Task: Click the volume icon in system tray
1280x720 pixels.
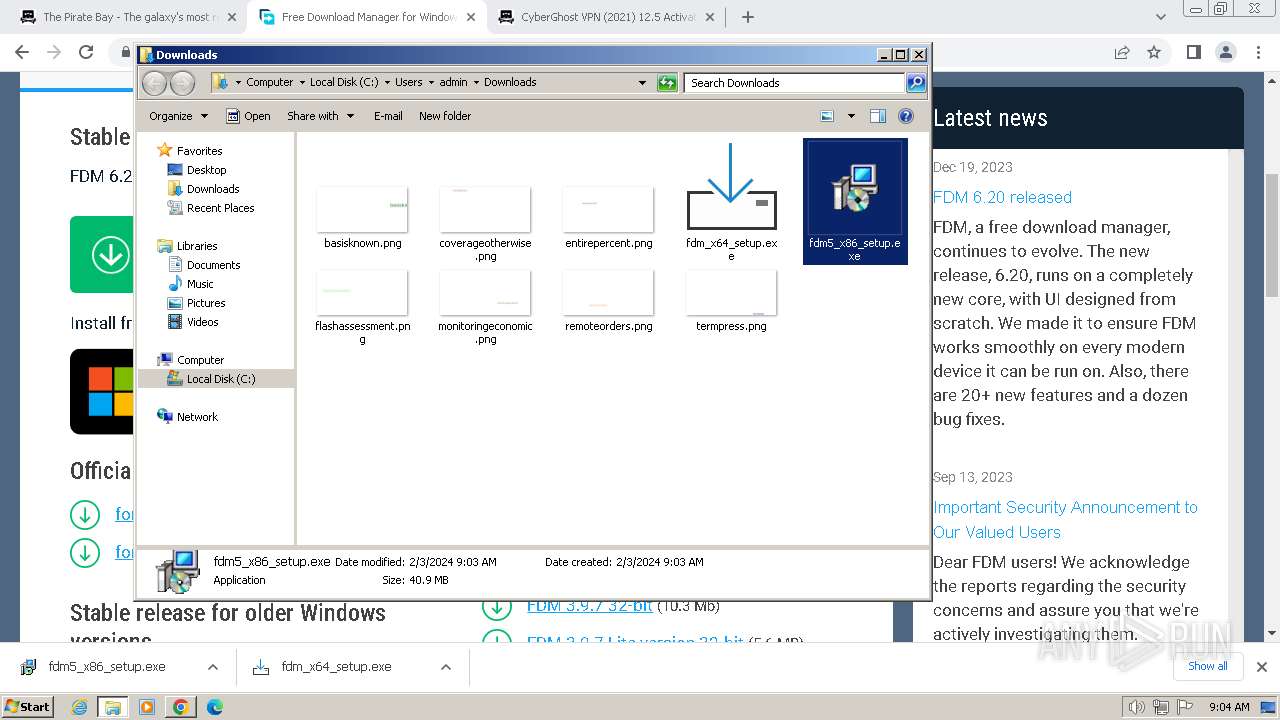Action: pyautogui.click(x=1138, y=707)
